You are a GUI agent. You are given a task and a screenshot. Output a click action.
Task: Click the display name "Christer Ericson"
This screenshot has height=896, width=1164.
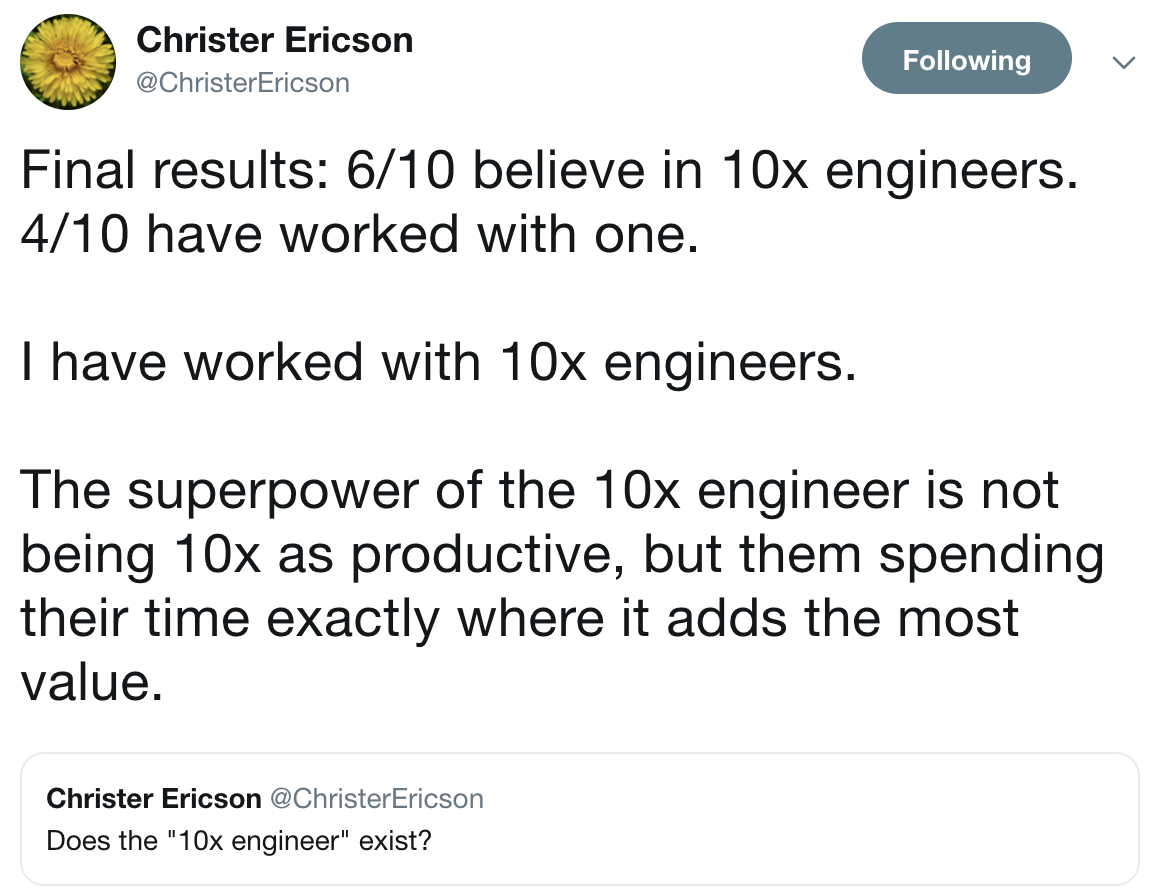click(276, 40)
